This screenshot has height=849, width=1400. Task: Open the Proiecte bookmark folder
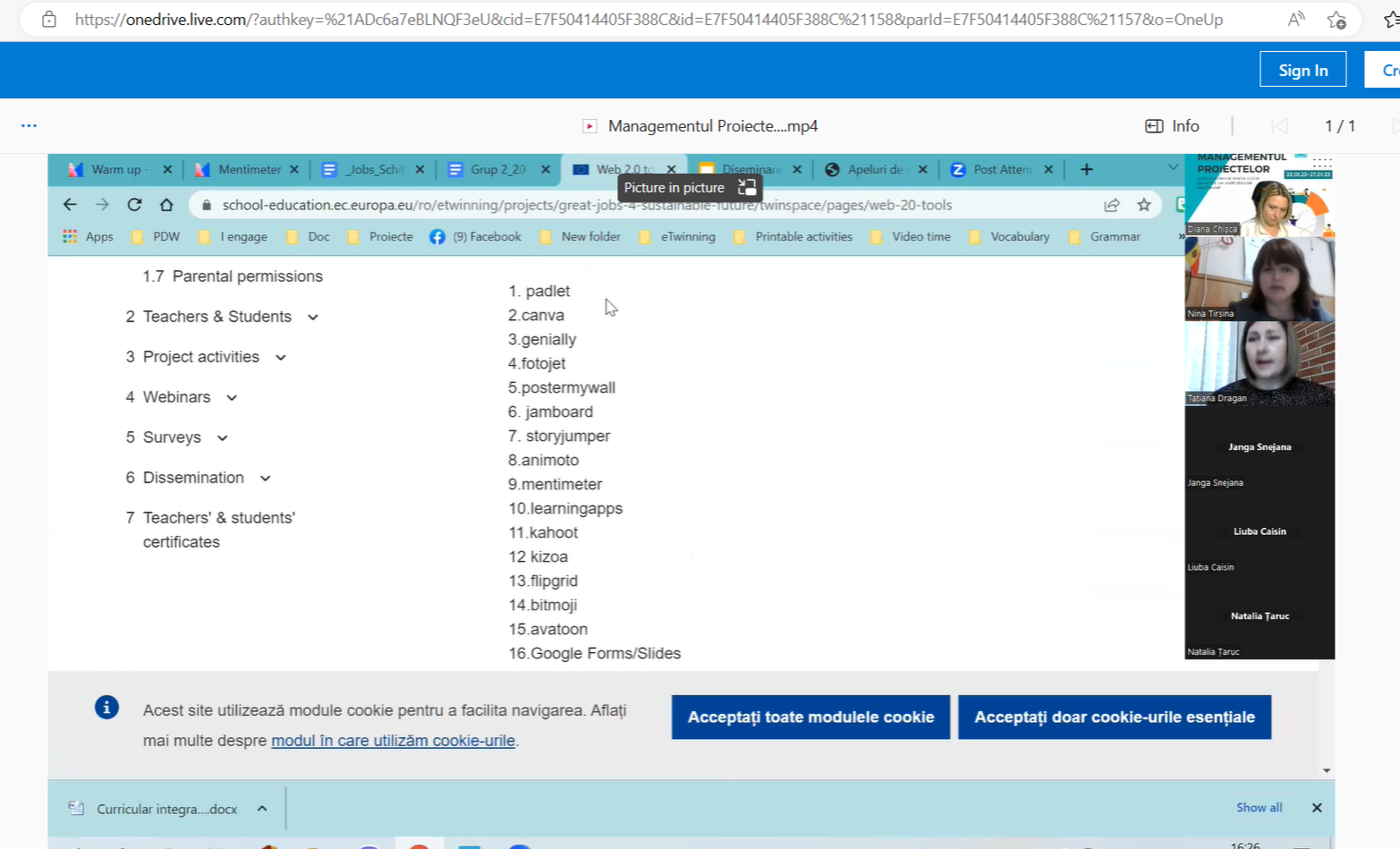[x=380, y=237]
